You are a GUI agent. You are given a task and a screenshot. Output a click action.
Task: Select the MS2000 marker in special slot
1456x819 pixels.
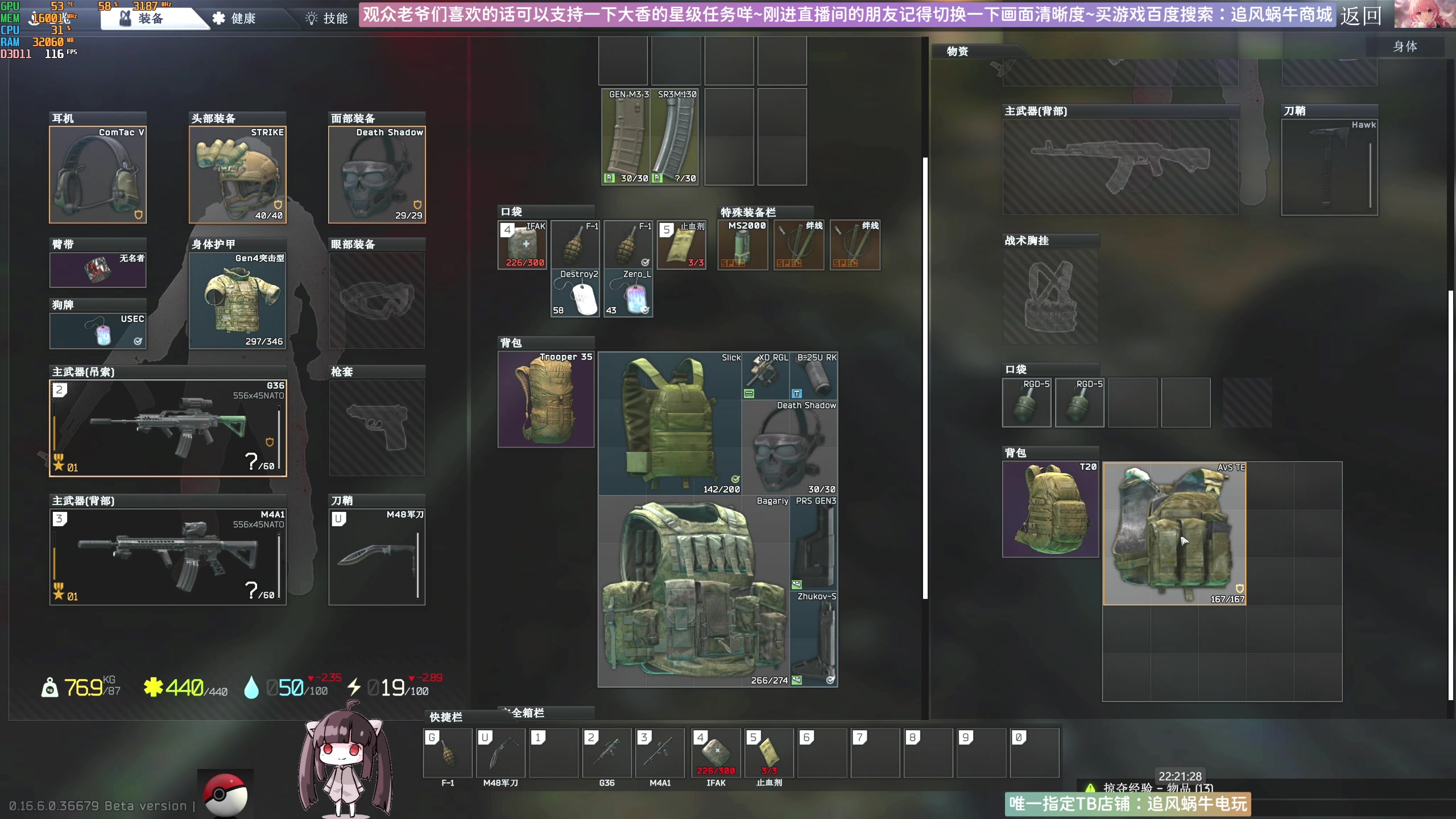(x=742, y=245)
